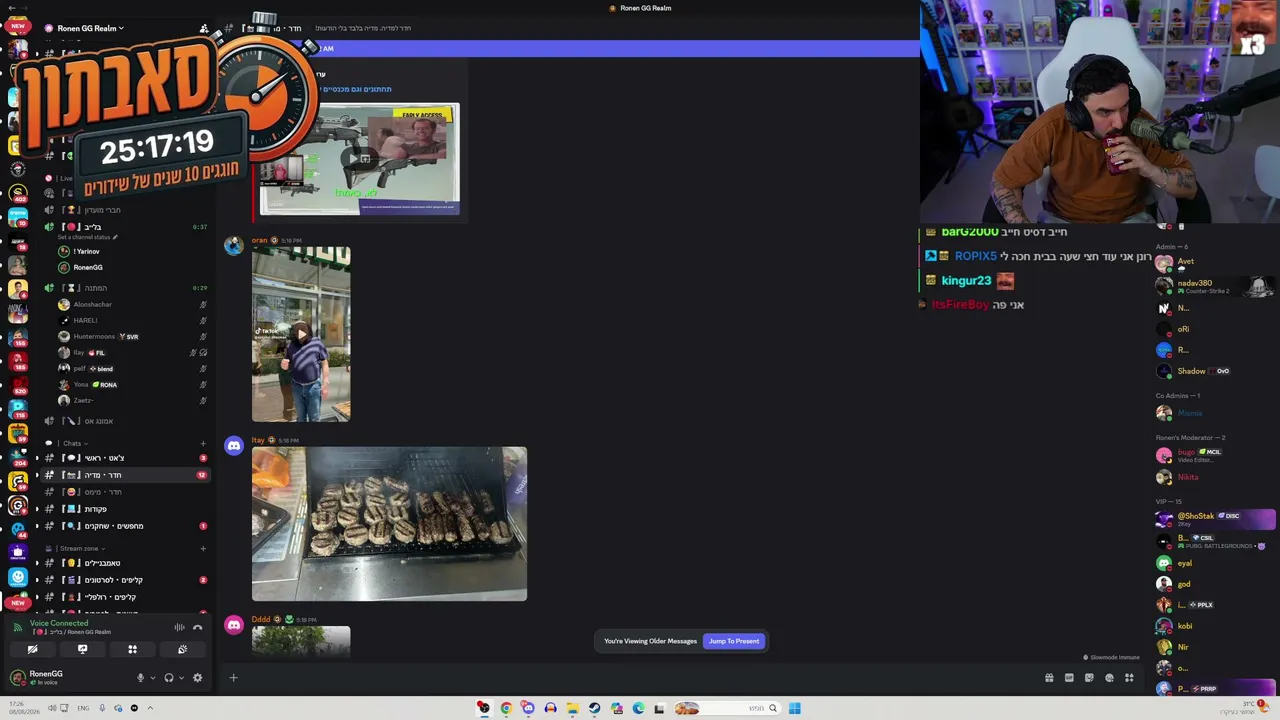
Task: Add attachment with plus button
Action: click(233, 678)
